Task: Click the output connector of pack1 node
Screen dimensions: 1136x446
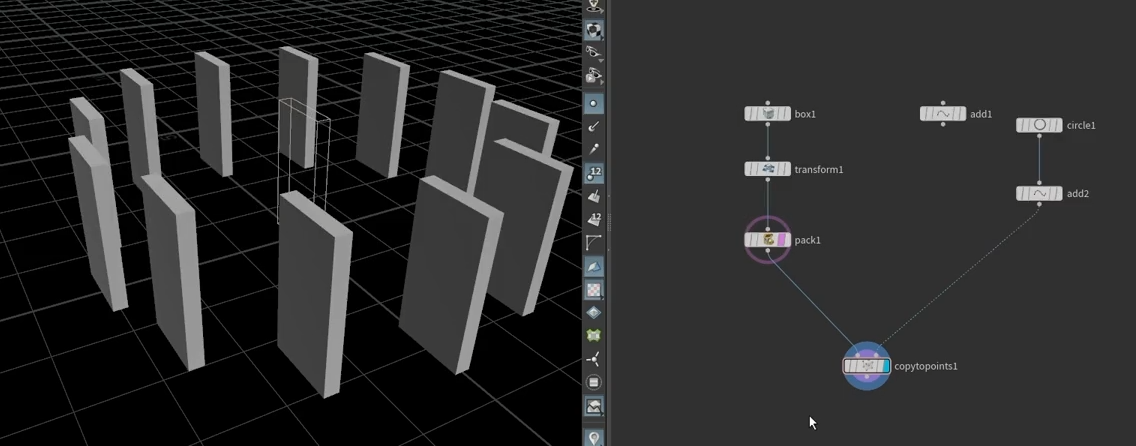Action: [x=768, y=251]
